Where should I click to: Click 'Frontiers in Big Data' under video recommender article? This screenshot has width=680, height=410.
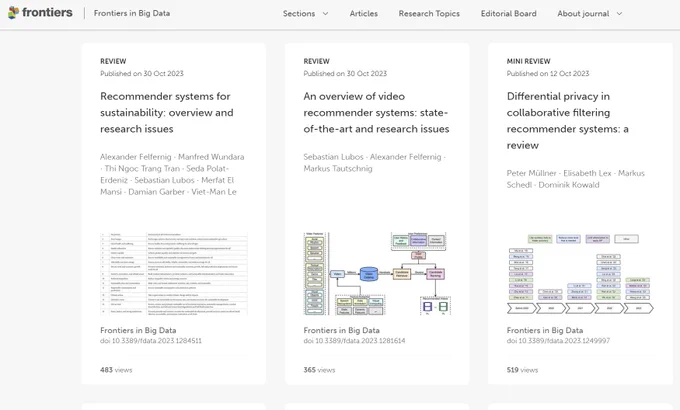(x=341, y=330)
